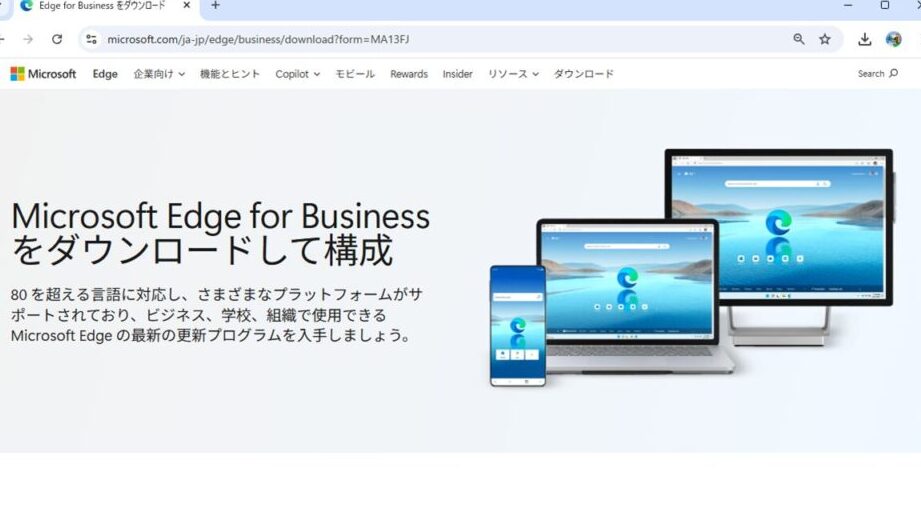
Task: Expand the 企業向け dropdown menu
Action: [159, 74]
